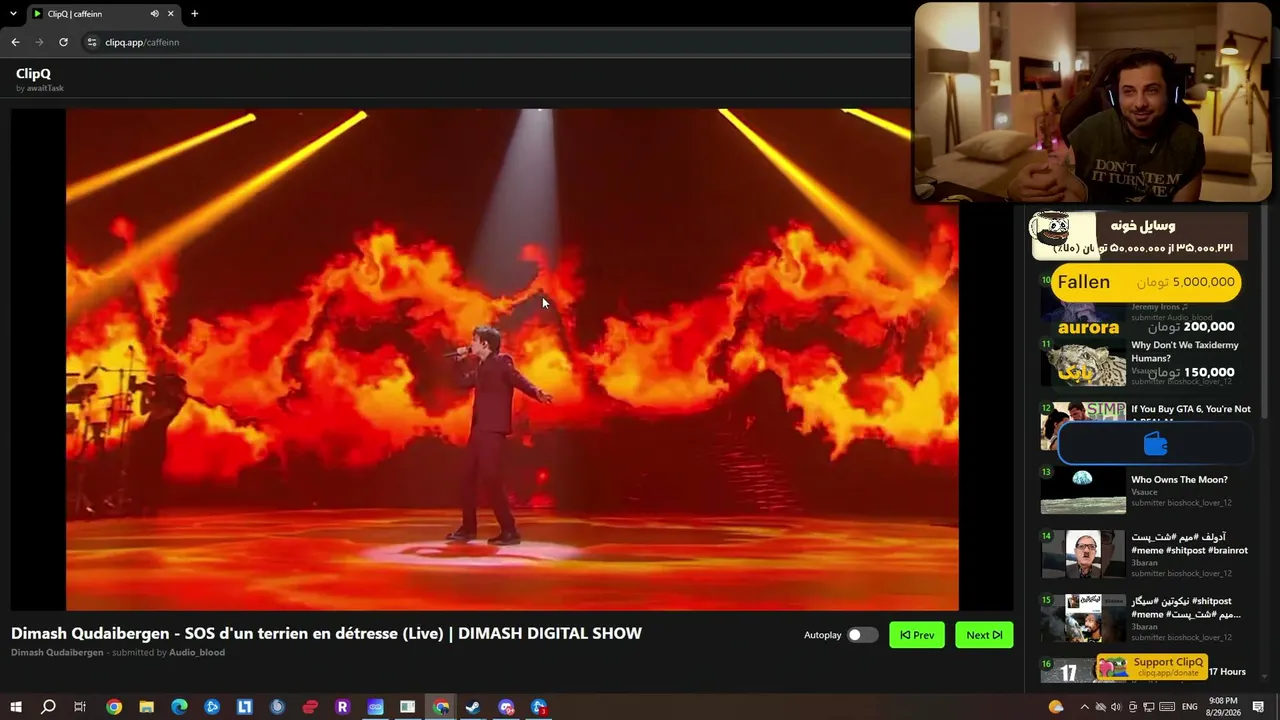Open 'If You Buy GTA 6, You're Not' clip
Viewport: 1280px width, 720px height.
pos(1191,409)
